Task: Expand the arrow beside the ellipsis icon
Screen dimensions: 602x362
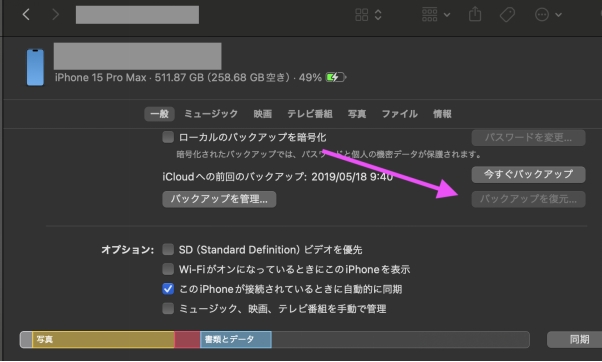Action: click(559, 15)
